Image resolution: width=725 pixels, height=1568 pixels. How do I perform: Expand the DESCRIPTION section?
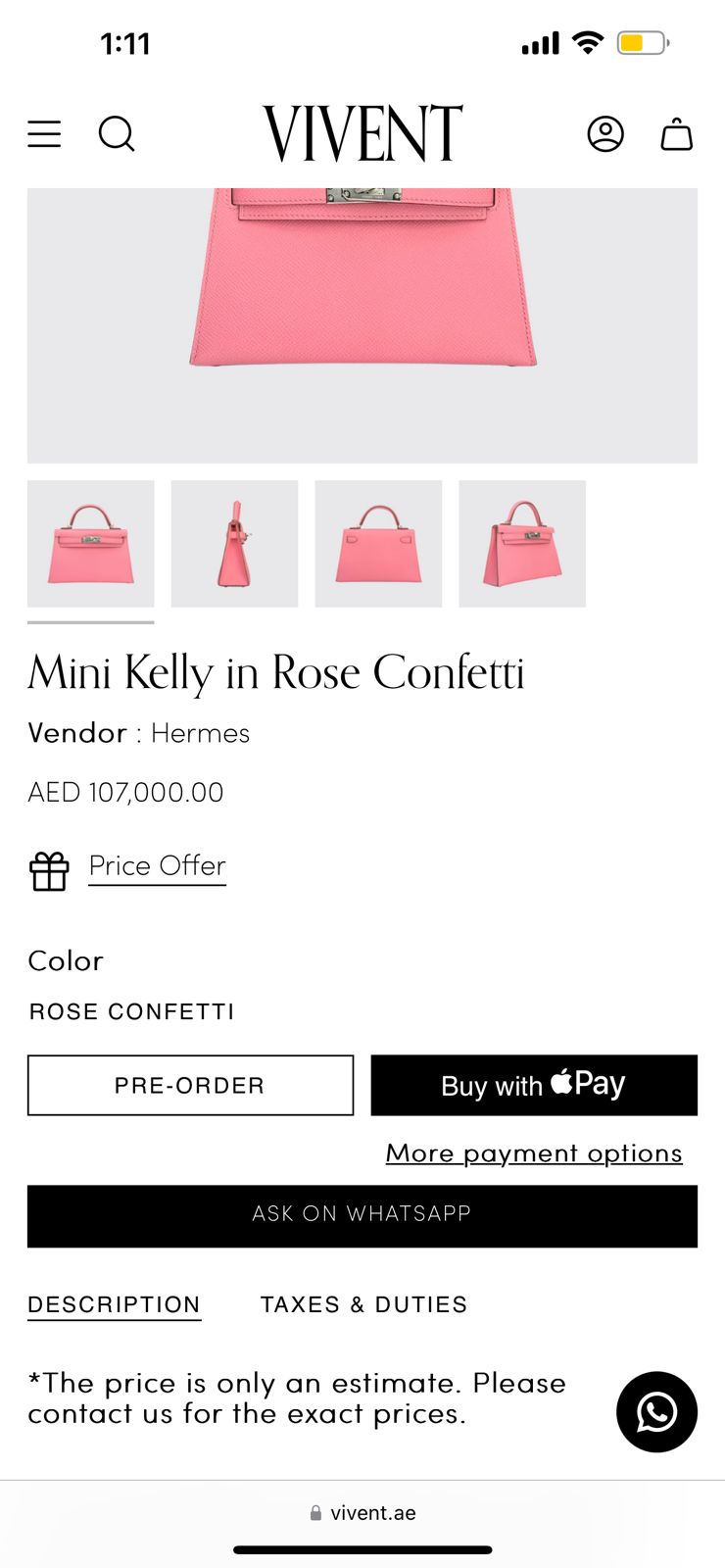pos(113,1304)
